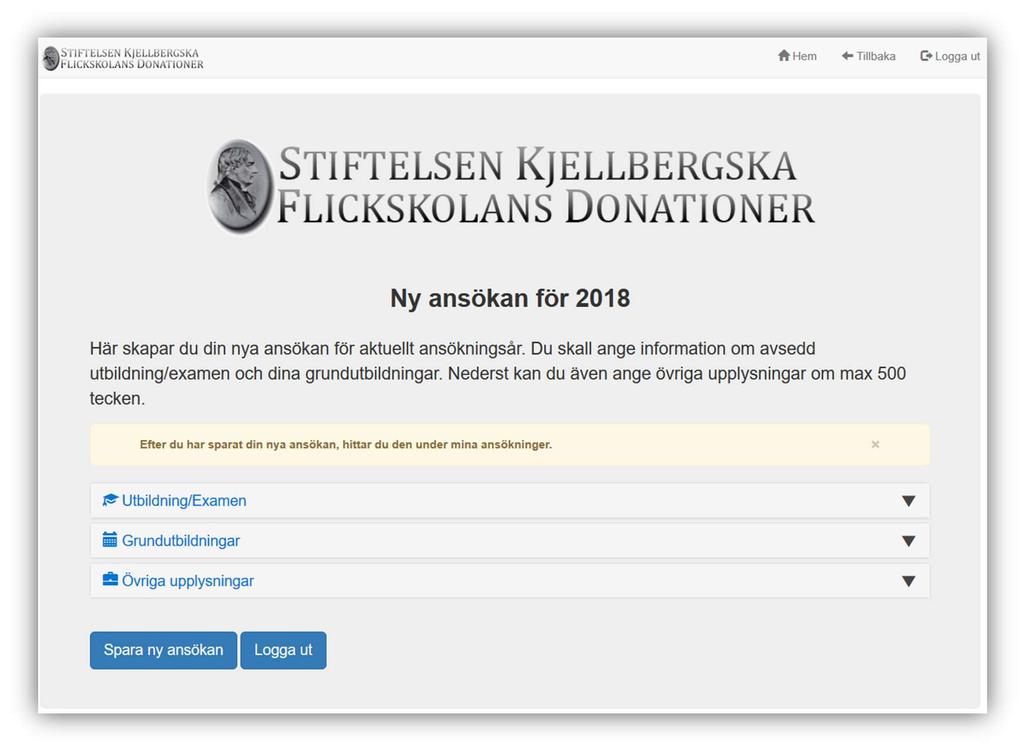The image size is (1024, 751).
Task: Click the alert text about mina ansökninger
Action: (345, 445)
